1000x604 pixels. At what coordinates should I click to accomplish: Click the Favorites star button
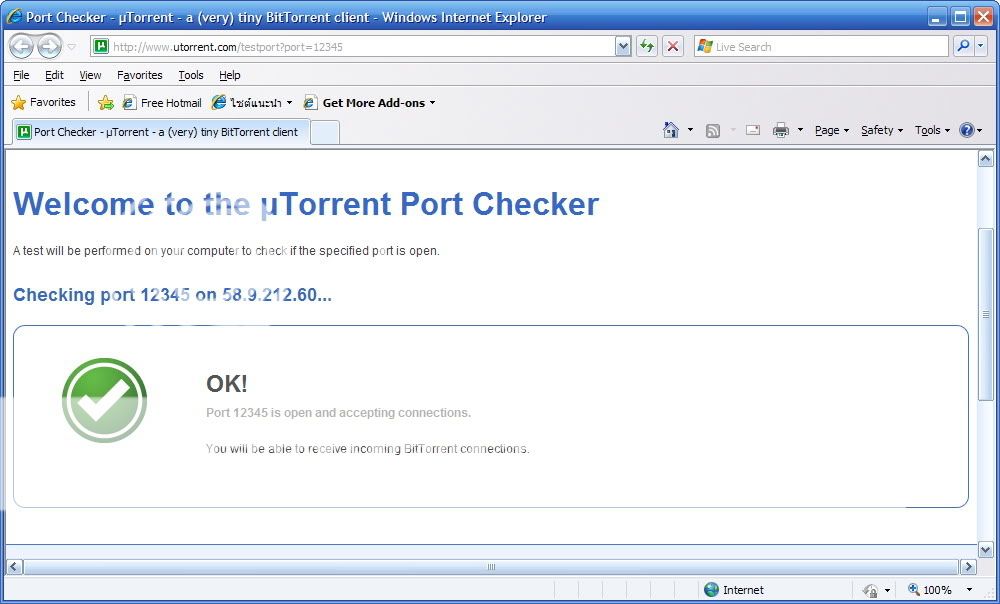(x=44, y=102)
